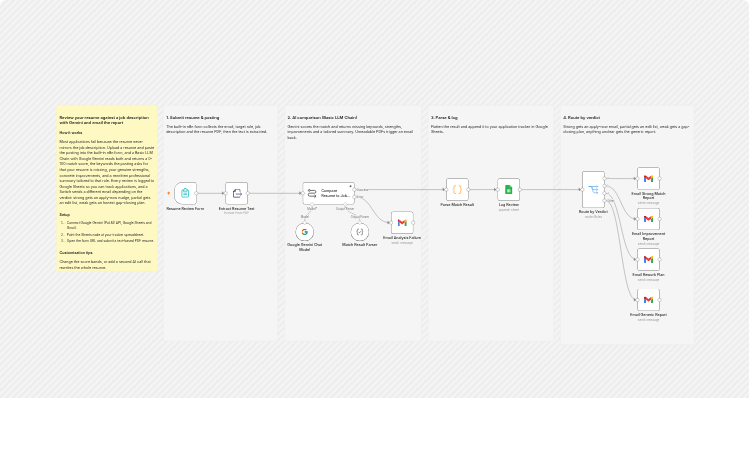Click the output connector of Email Strong Match Report
This screenshot has width=749, height=450.
(x=660, y=179)
